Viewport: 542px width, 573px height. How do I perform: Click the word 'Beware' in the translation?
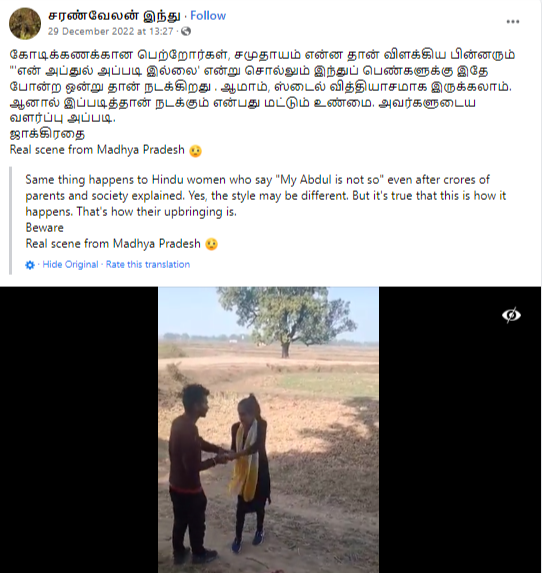point(45,228)
